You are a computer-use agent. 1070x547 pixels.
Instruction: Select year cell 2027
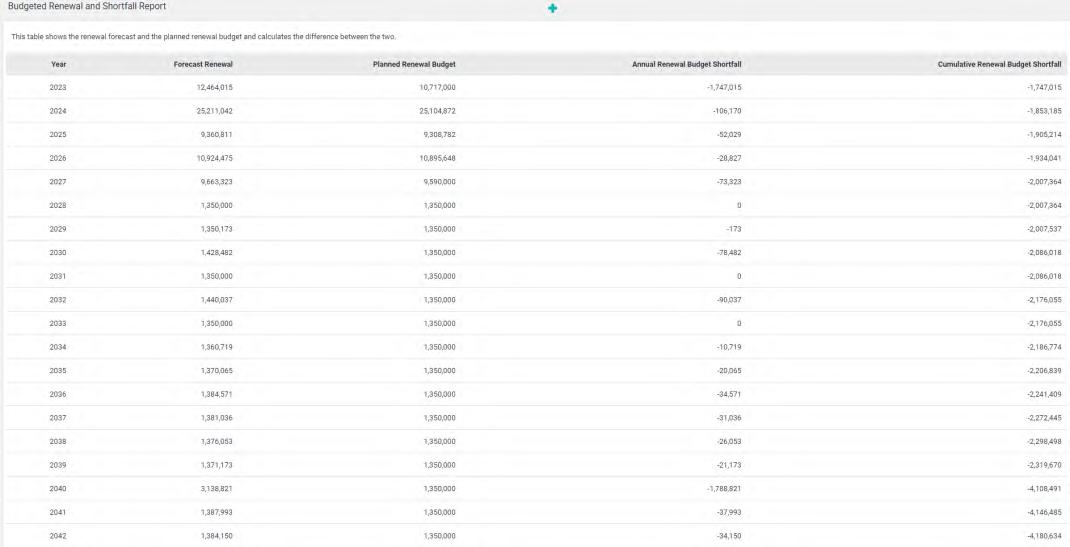(x=58, y=182)
